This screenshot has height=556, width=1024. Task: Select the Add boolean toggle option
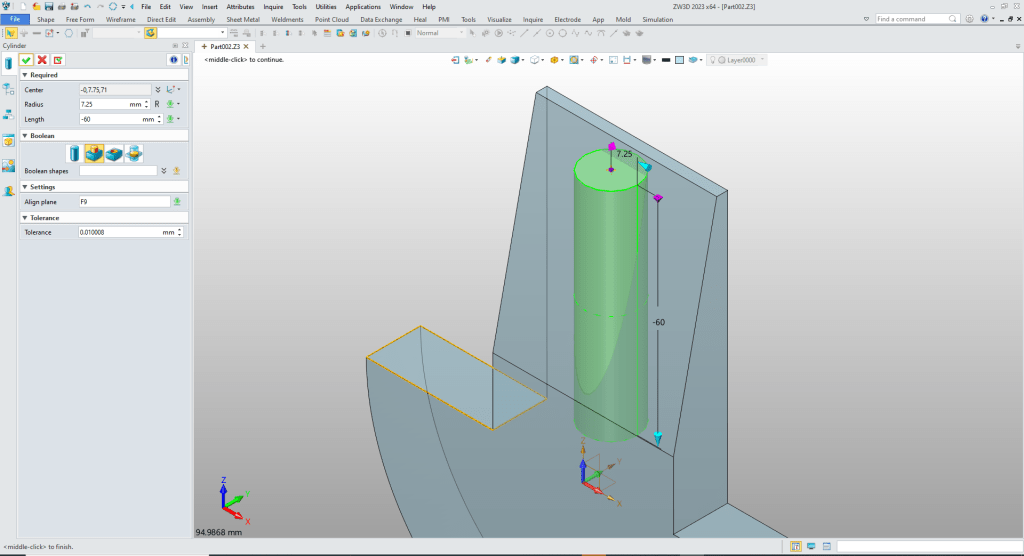pos(94,153)
